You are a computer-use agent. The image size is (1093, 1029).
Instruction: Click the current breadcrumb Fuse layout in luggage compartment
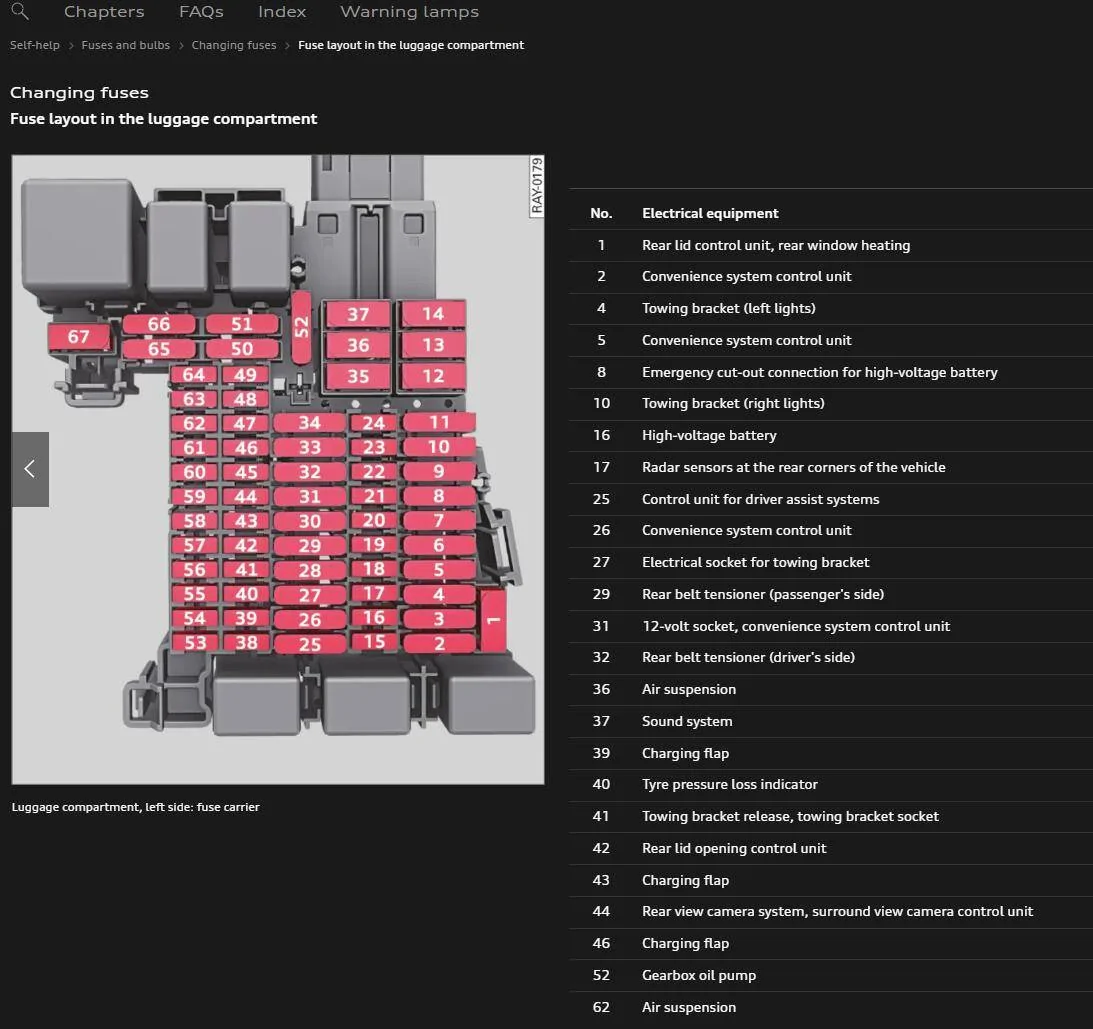411,45
